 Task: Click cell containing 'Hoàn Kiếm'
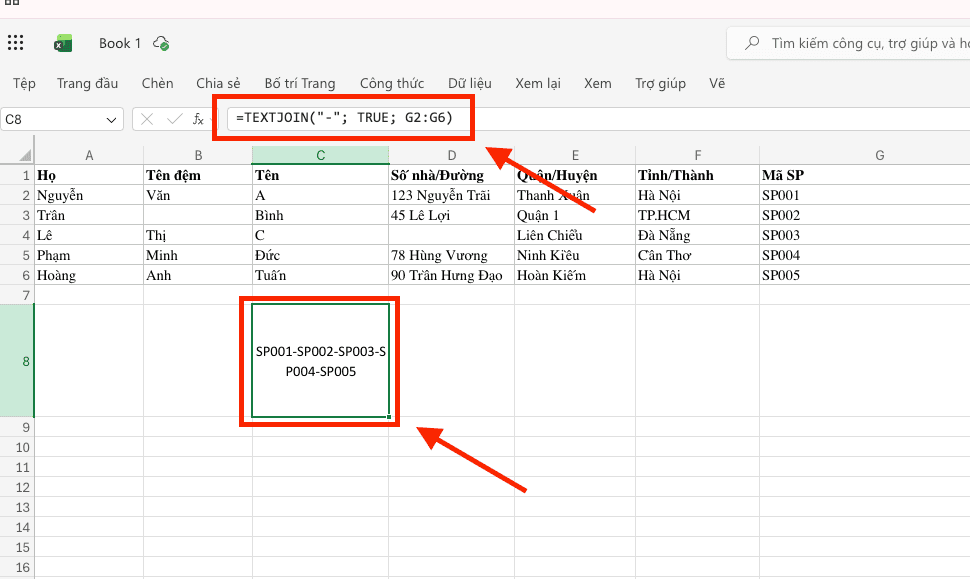[575, 275]
